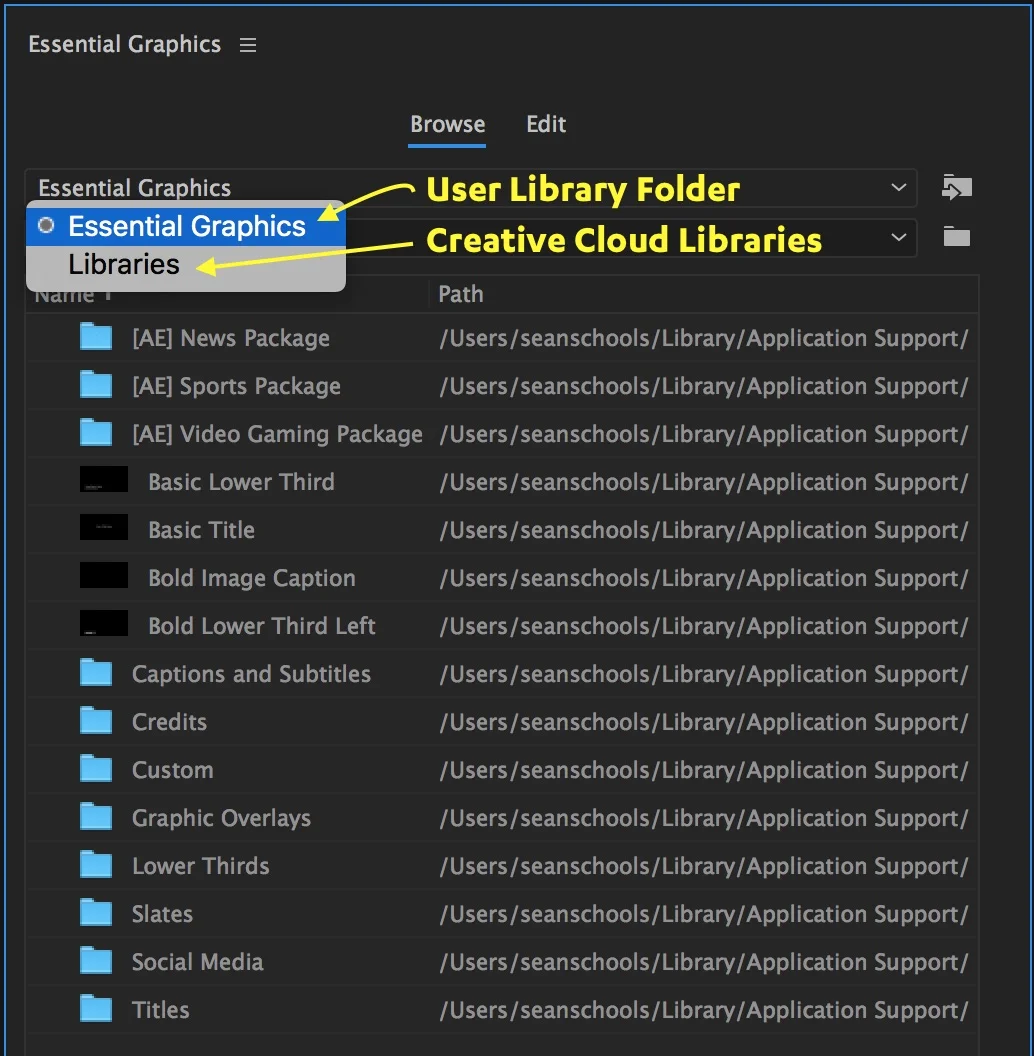Open the Titles folder icon
The width and height of the screenshot is (1034, 1056).
click(96, 1008)
